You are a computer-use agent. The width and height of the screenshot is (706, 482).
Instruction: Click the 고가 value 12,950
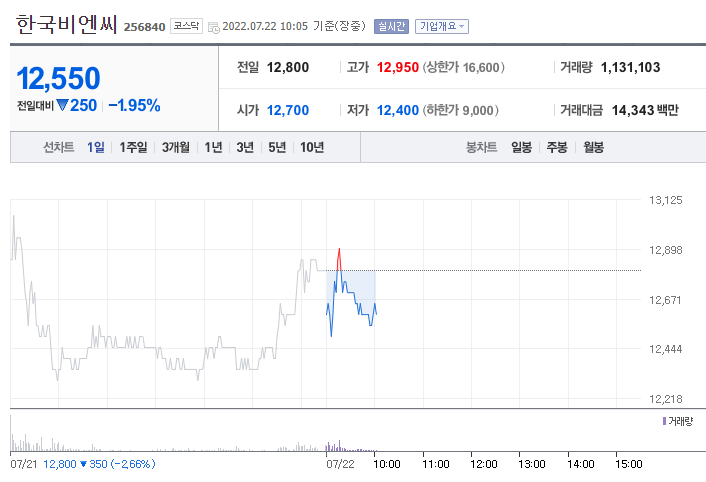pyautogui.click(x=398, y=68)
